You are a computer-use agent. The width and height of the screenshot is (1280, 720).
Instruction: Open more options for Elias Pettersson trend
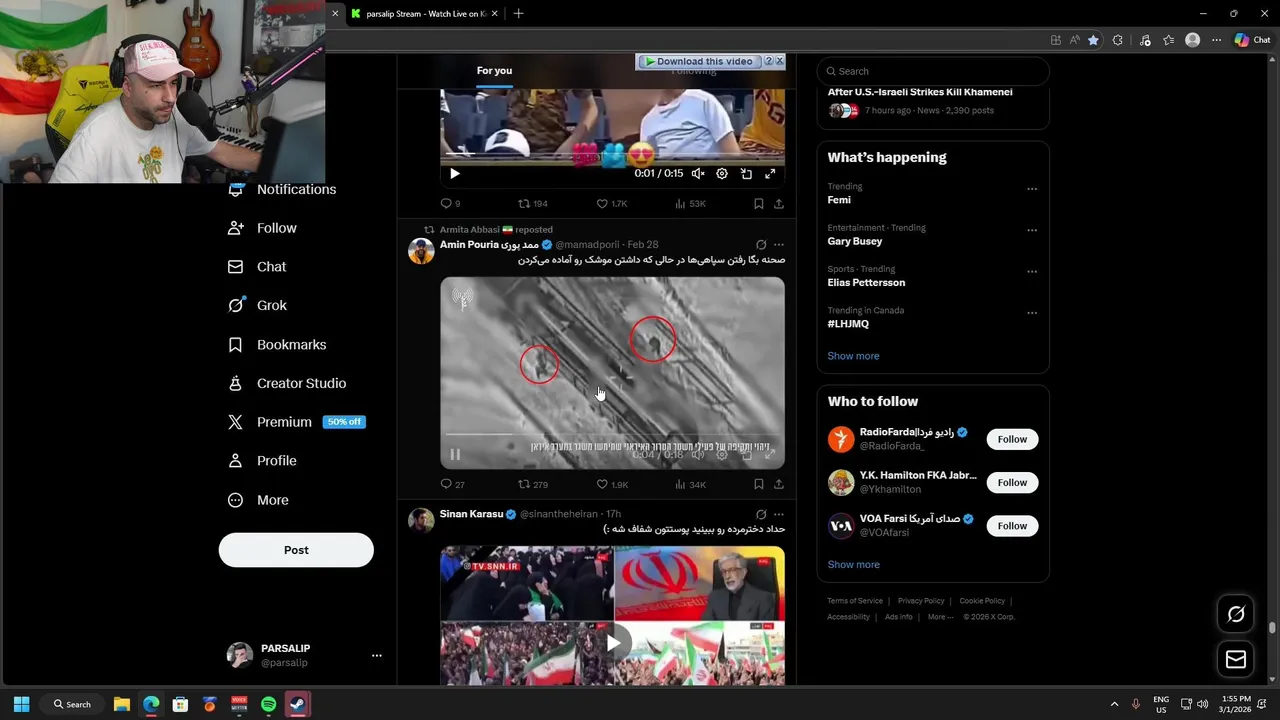click(1032, 271)
